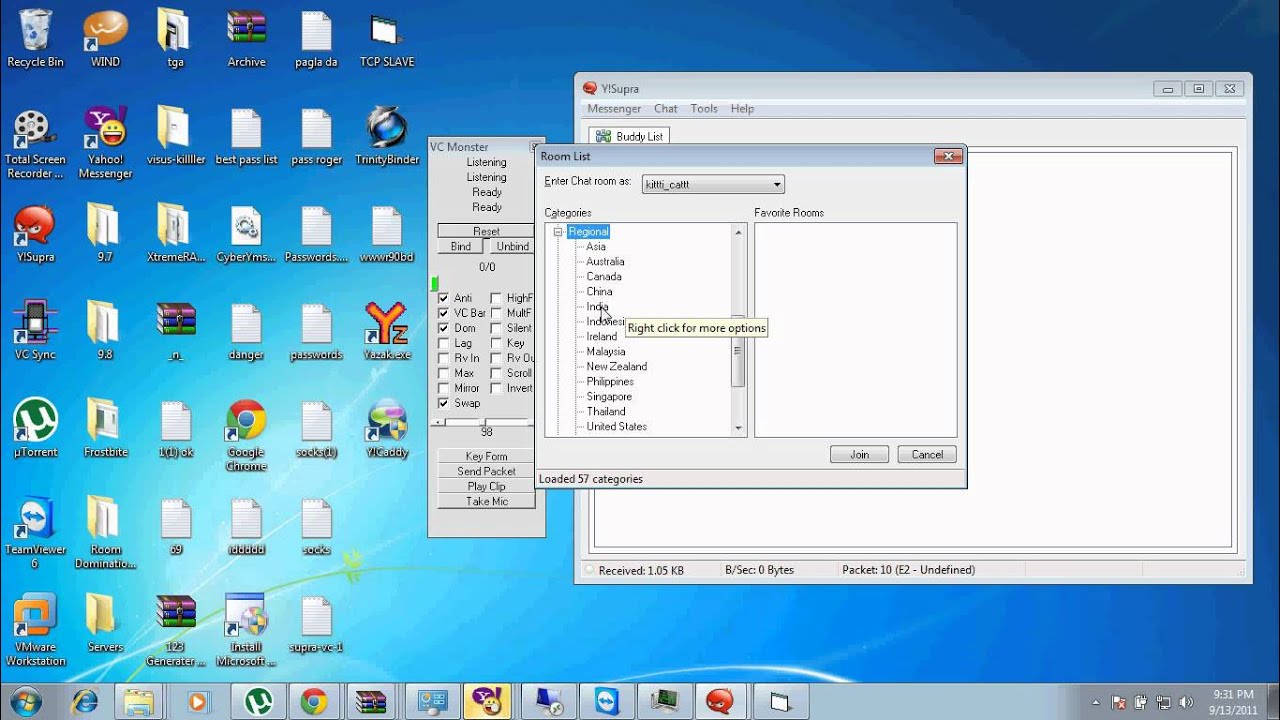Click the volume icon in system tray
Image resolution: width=1280 pixels, height=720 pixels.
(1186, 702)
